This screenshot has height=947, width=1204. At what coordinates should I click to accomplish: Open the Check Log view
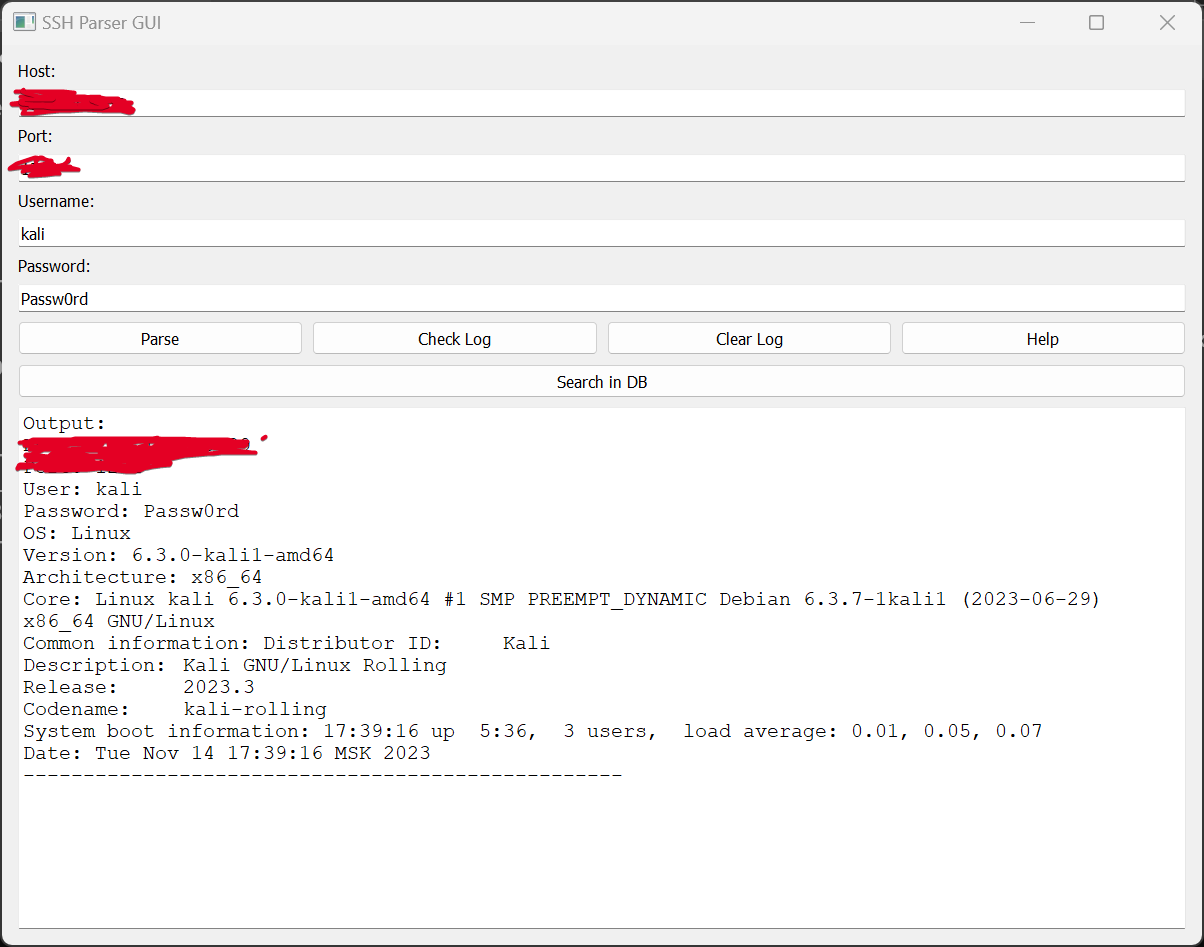click(454, 338)
